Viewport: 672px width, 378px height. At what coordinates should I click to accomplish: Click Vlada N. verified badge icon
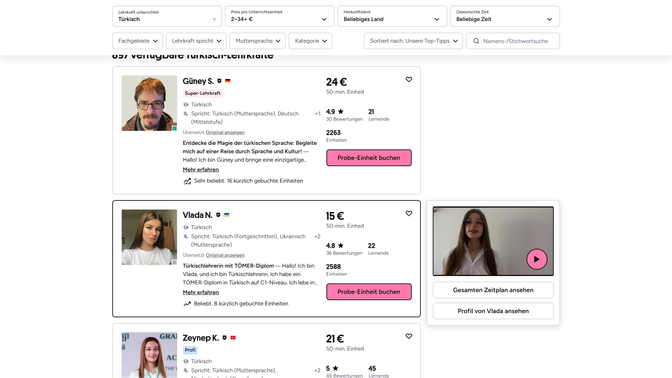coord(218,215)
